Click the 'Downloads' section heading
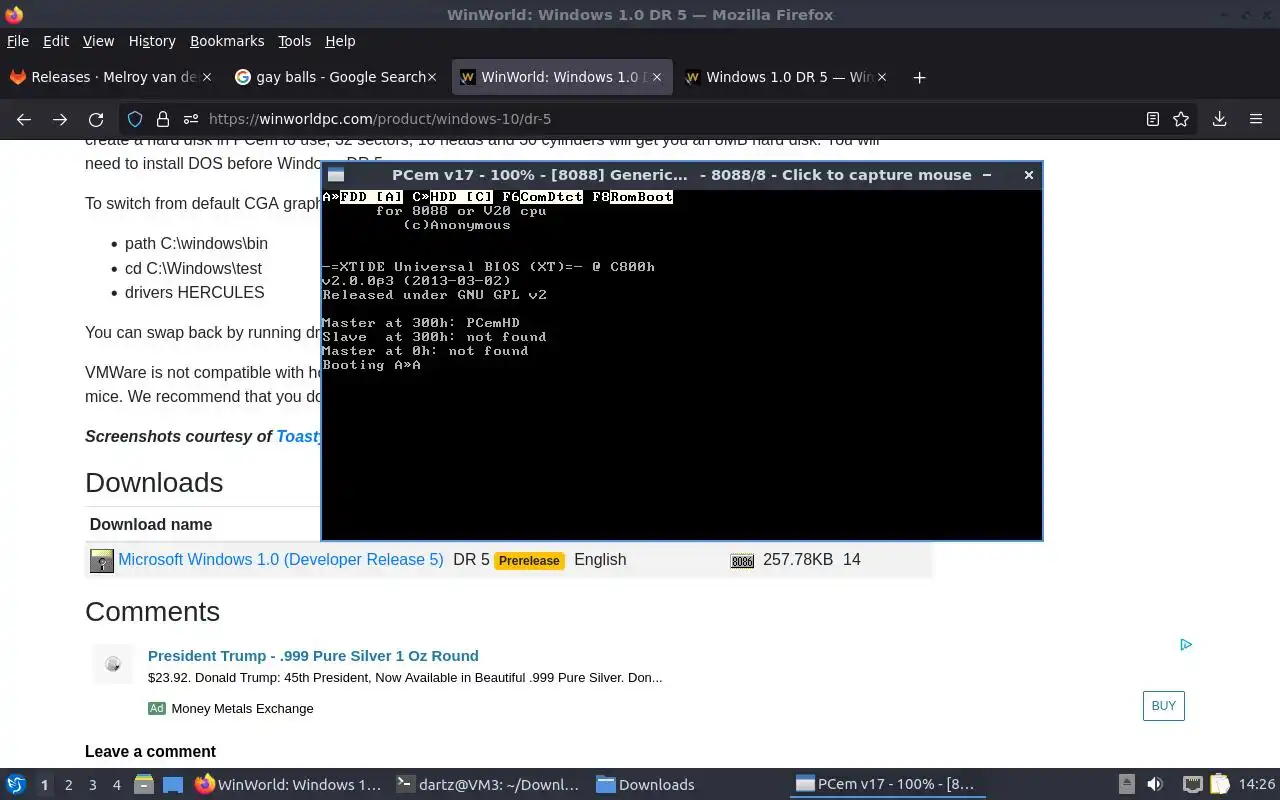This screenshot has width=1280, height=800. point(154,482)
